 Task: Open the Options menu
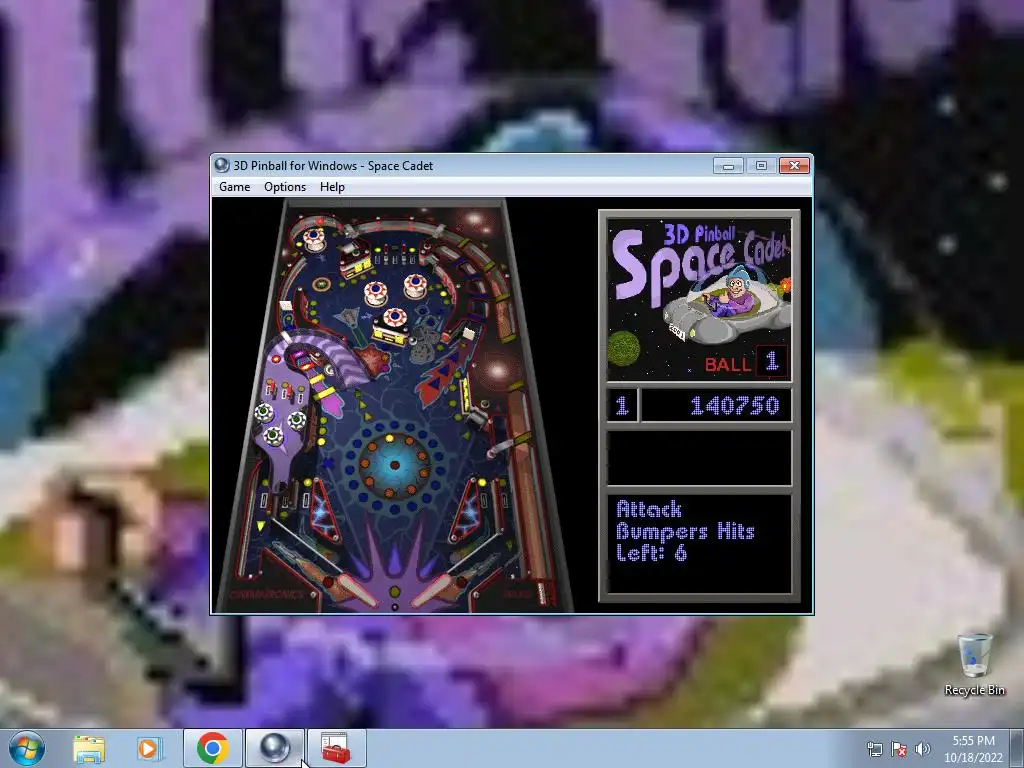coord(285,187)
